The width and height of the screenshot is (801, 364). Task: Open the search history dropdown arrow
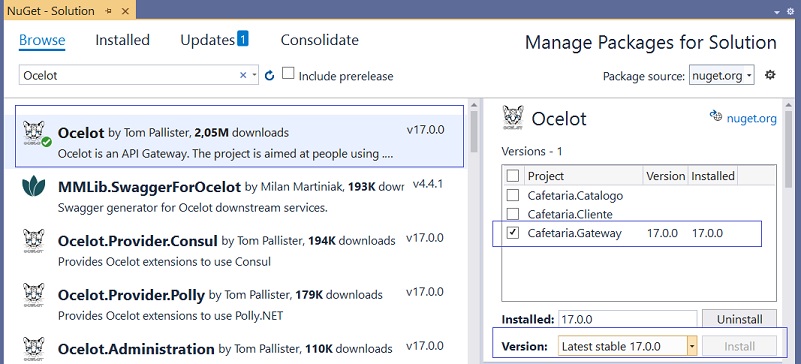(254, 75)
